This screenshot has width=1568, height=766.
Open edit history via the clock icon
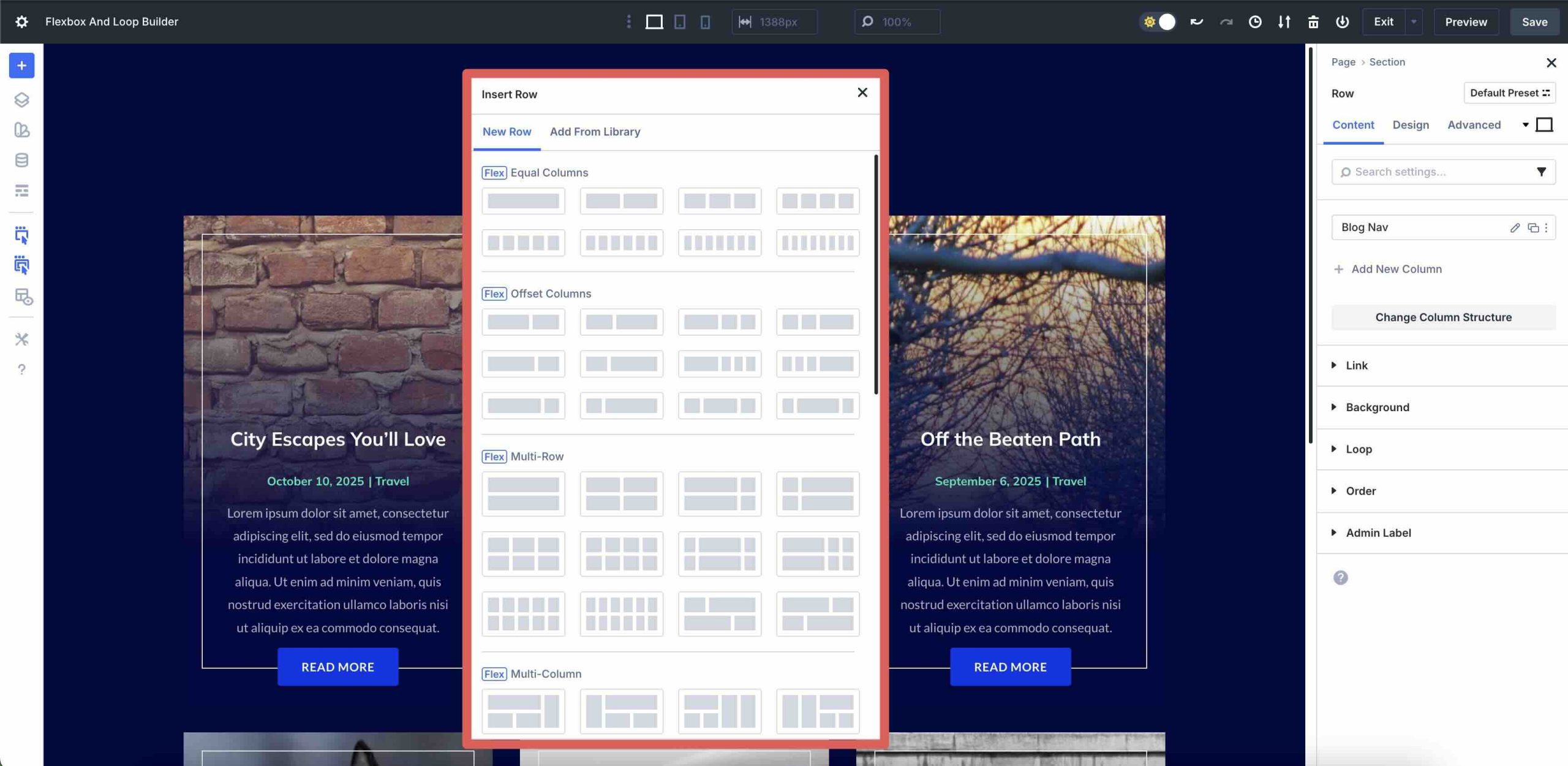click(x=1255, y=21)
